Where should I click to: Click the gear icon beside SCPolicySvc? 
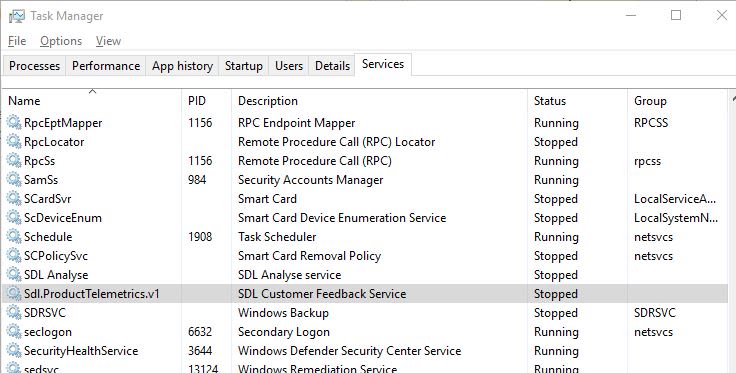[14, 256]
